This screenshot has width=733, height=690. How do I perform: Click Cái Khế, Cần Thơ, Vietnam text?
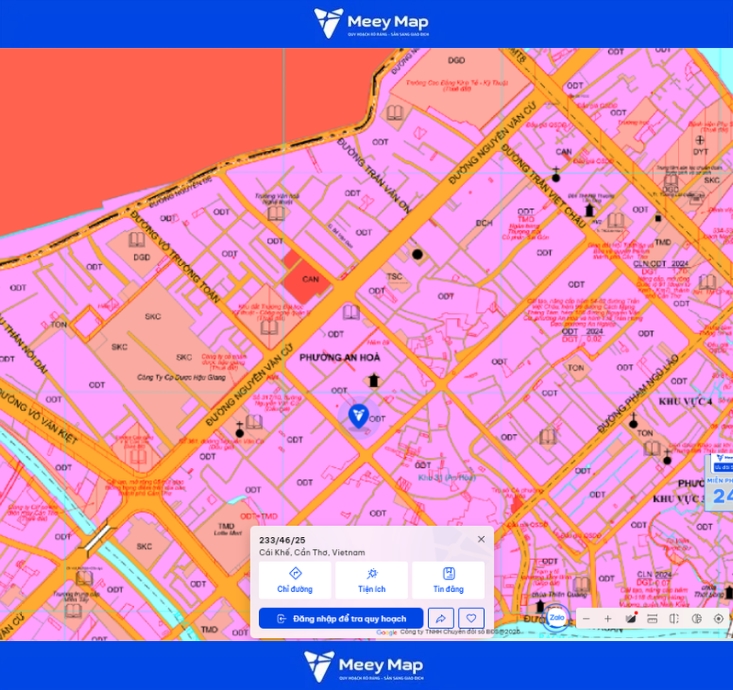click(312, 553)
